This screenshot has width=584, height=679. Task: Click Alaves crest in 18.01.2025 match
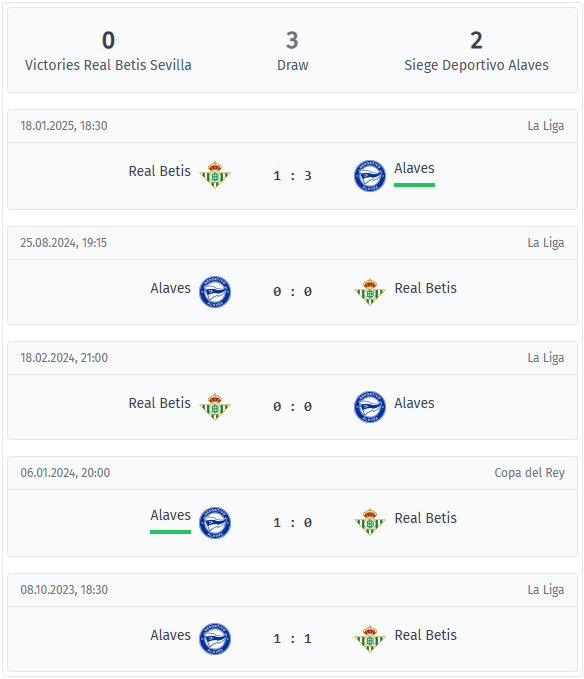(370, 176)
